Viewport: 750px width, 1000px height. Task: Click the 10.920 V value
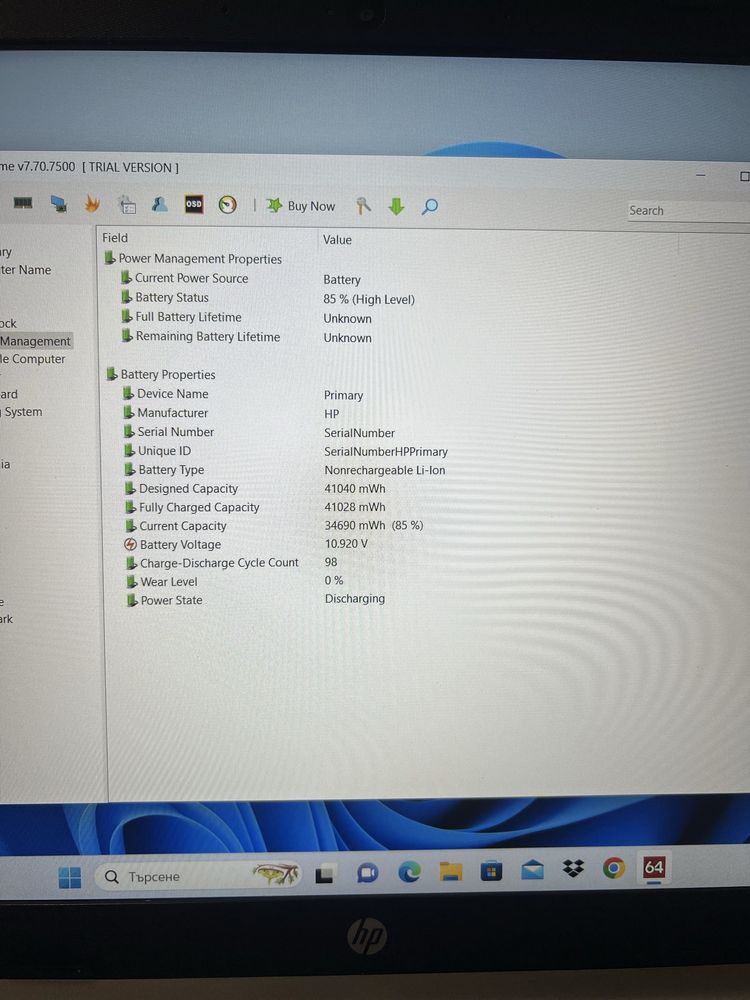click(346, 544)
